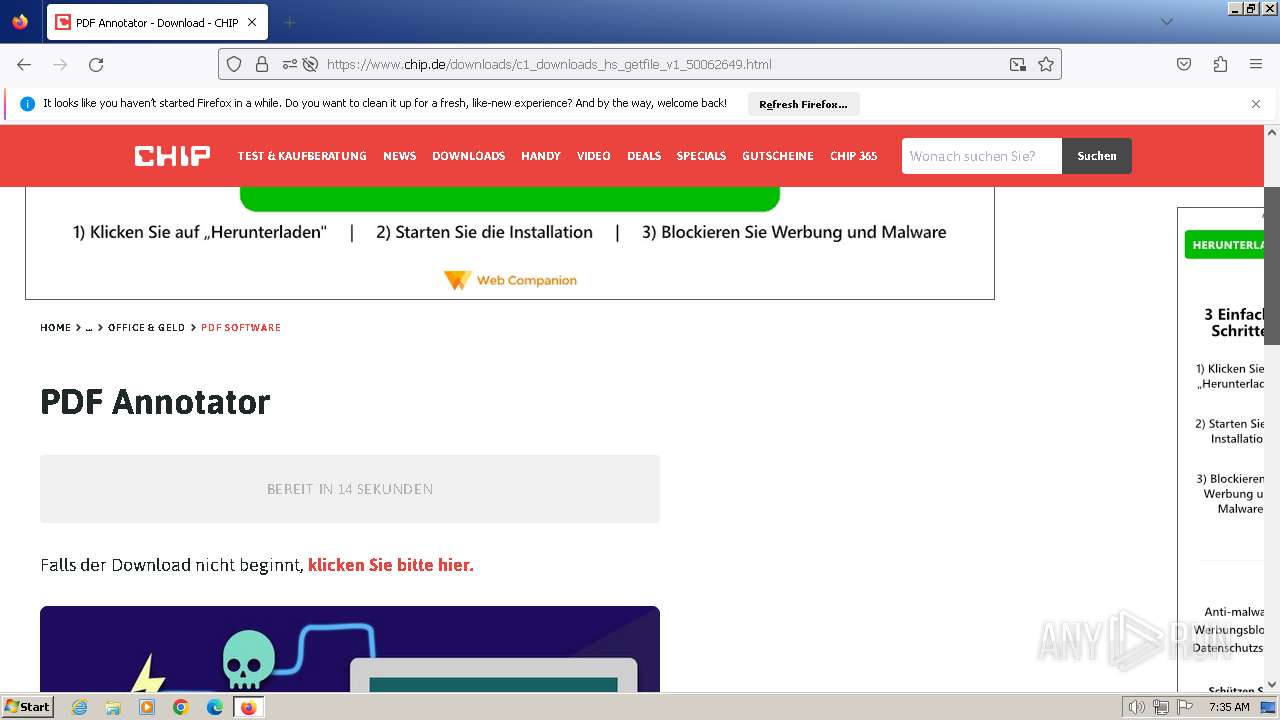The width and height of the screenshot is (1280, 720).
Task: Dismiss the Refresh Firefox notification bar
Action: [x=1256, y=104]
